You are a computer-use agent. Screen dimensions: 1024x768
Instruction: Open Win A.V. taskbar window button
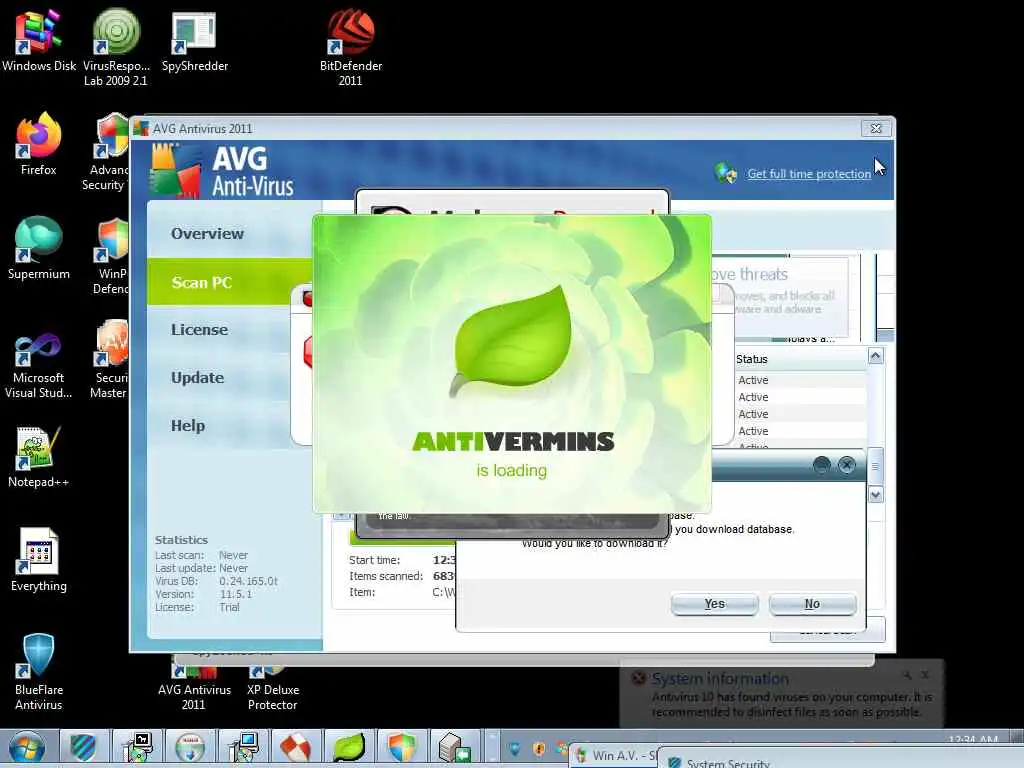pyautogui.click(x=614, y=756)
